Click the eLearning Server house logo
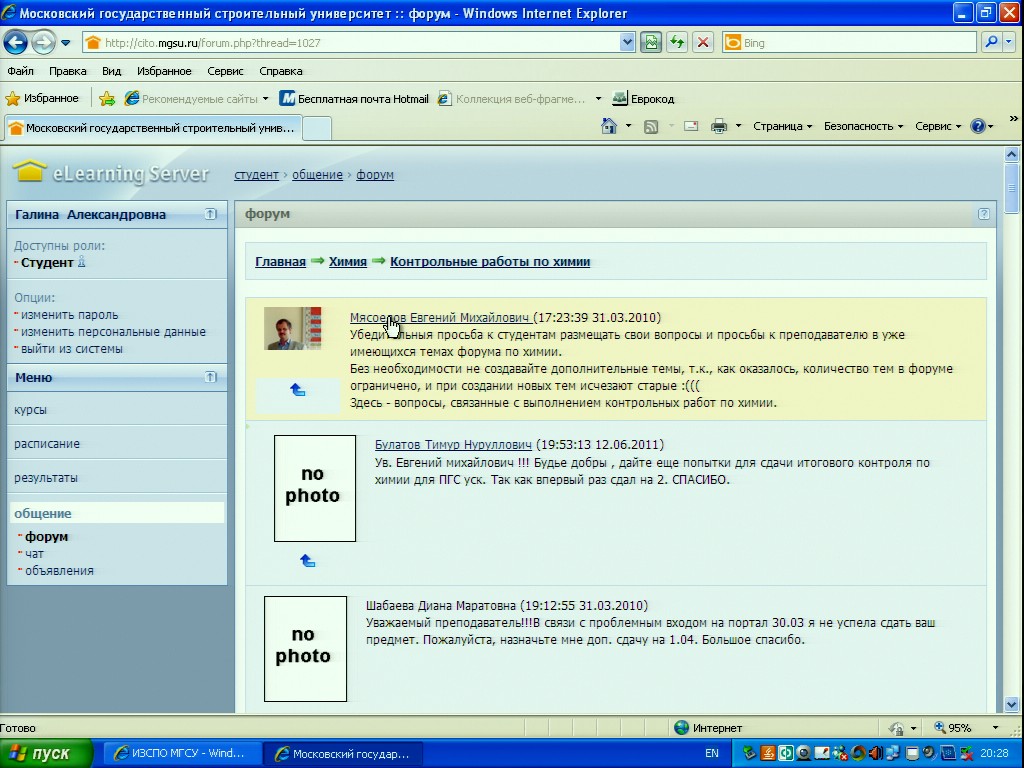 coord(30,172)
